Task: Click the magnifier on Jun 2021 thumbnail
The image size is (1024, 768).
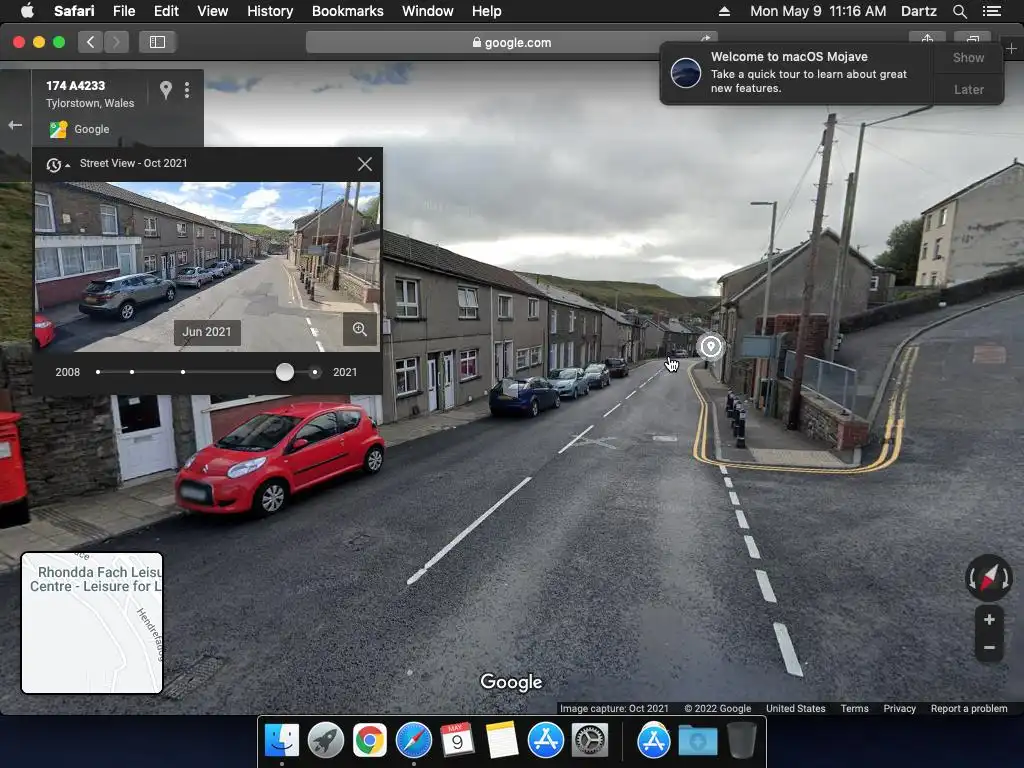Action: click(x=360, y=329)
